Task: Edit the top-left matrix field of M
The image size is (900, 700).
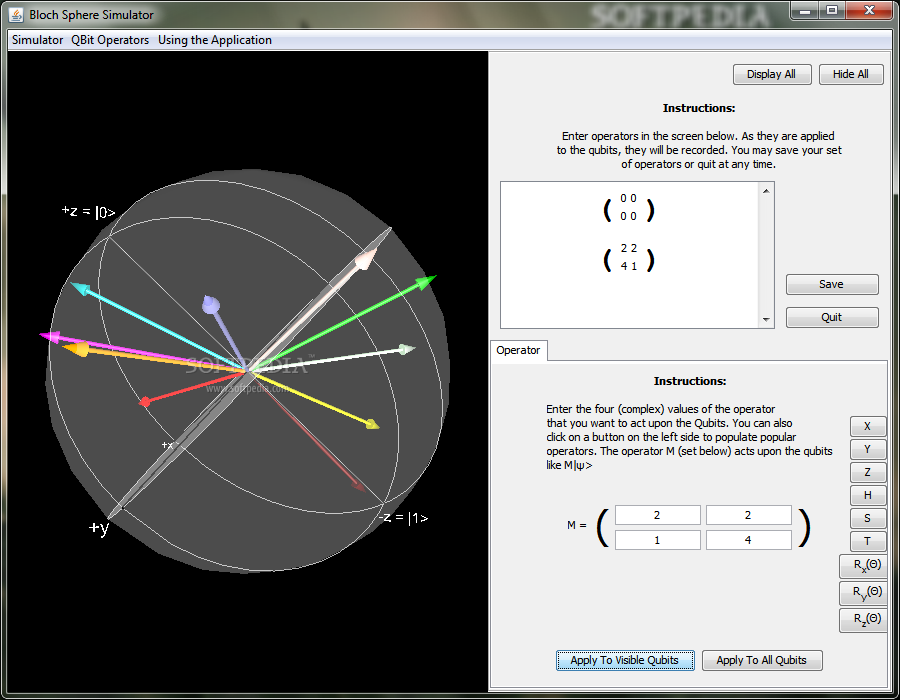Action: pos(657,515)
